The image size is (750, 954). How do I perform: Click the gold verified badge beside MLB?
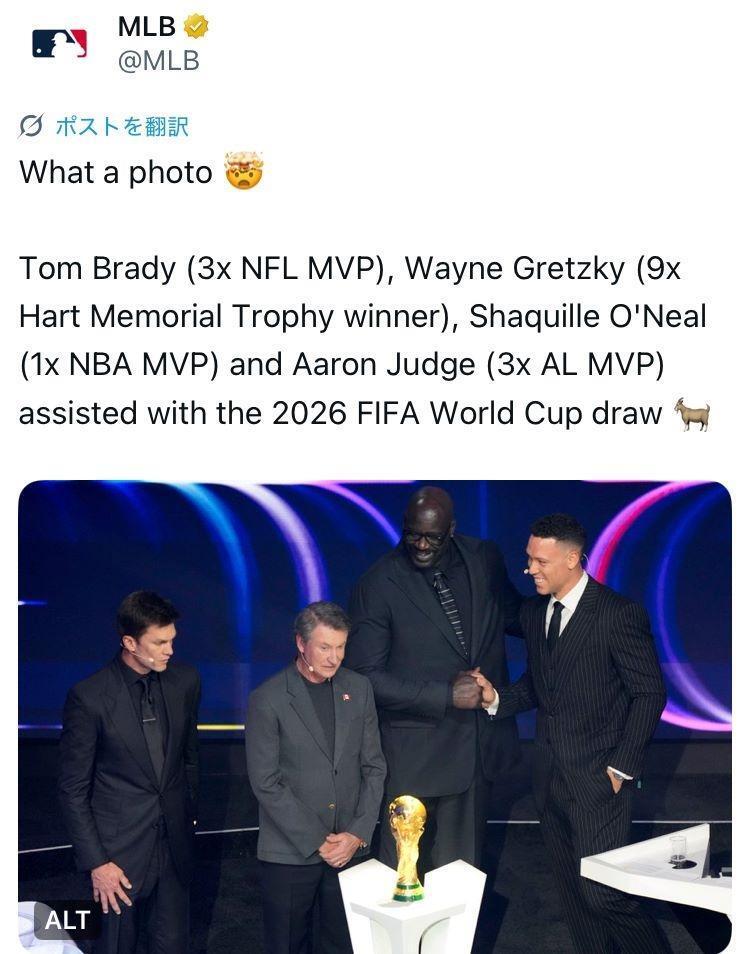195,27
